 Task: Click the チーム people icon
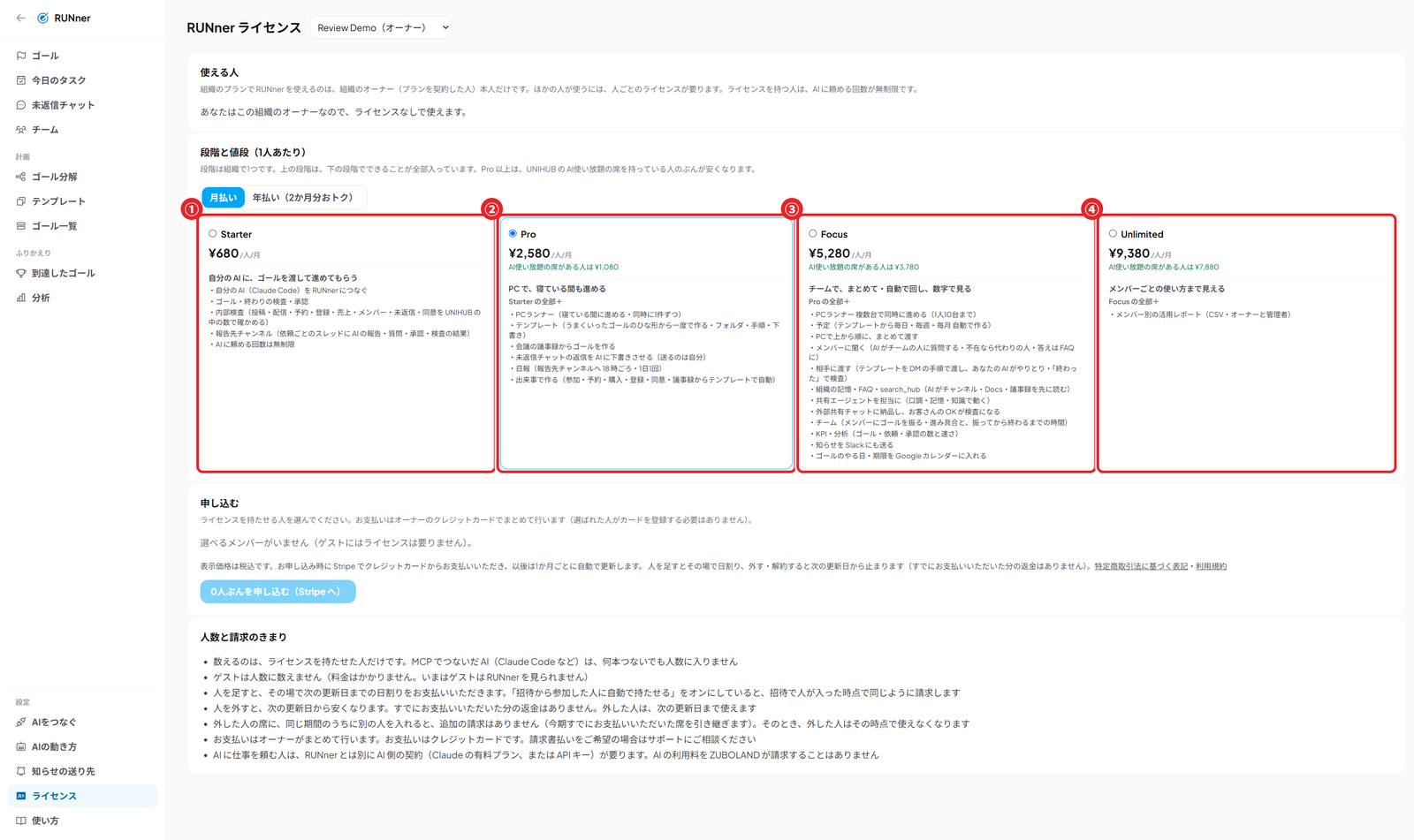pyautogui.click(x=21, y=130)
